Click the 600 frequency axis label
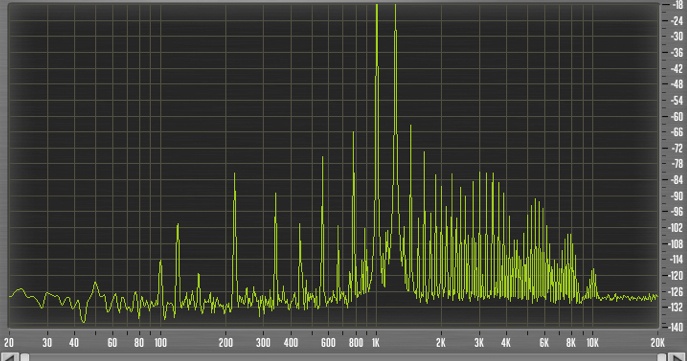Image resolution: width=687 pixels, height=361 pixels. click(328, 343)
